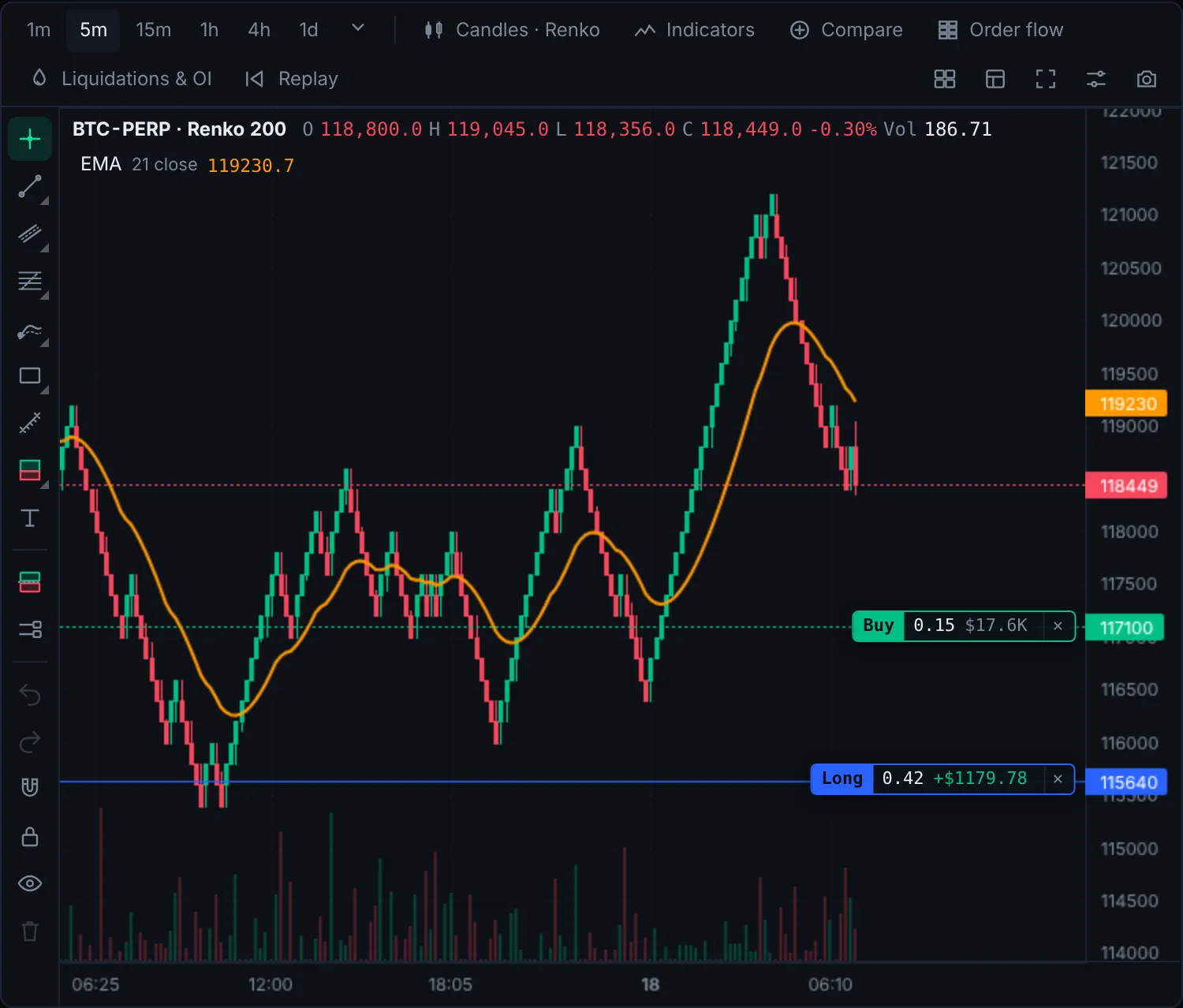1183x1008 pixels.
Task: Toggle Liquidations & OI overlay
Action: (x=121, y=79)
